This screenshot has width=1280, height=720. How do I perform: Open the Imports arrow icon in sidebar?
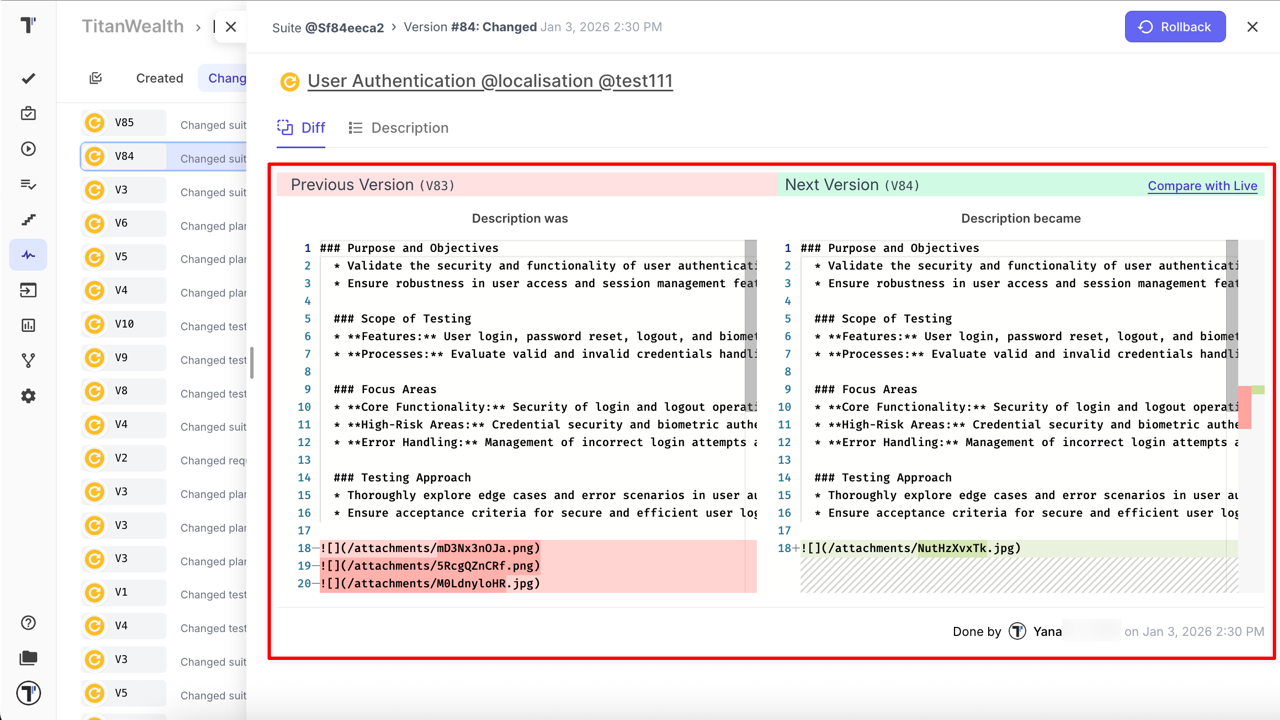click(x=28, y=290)
